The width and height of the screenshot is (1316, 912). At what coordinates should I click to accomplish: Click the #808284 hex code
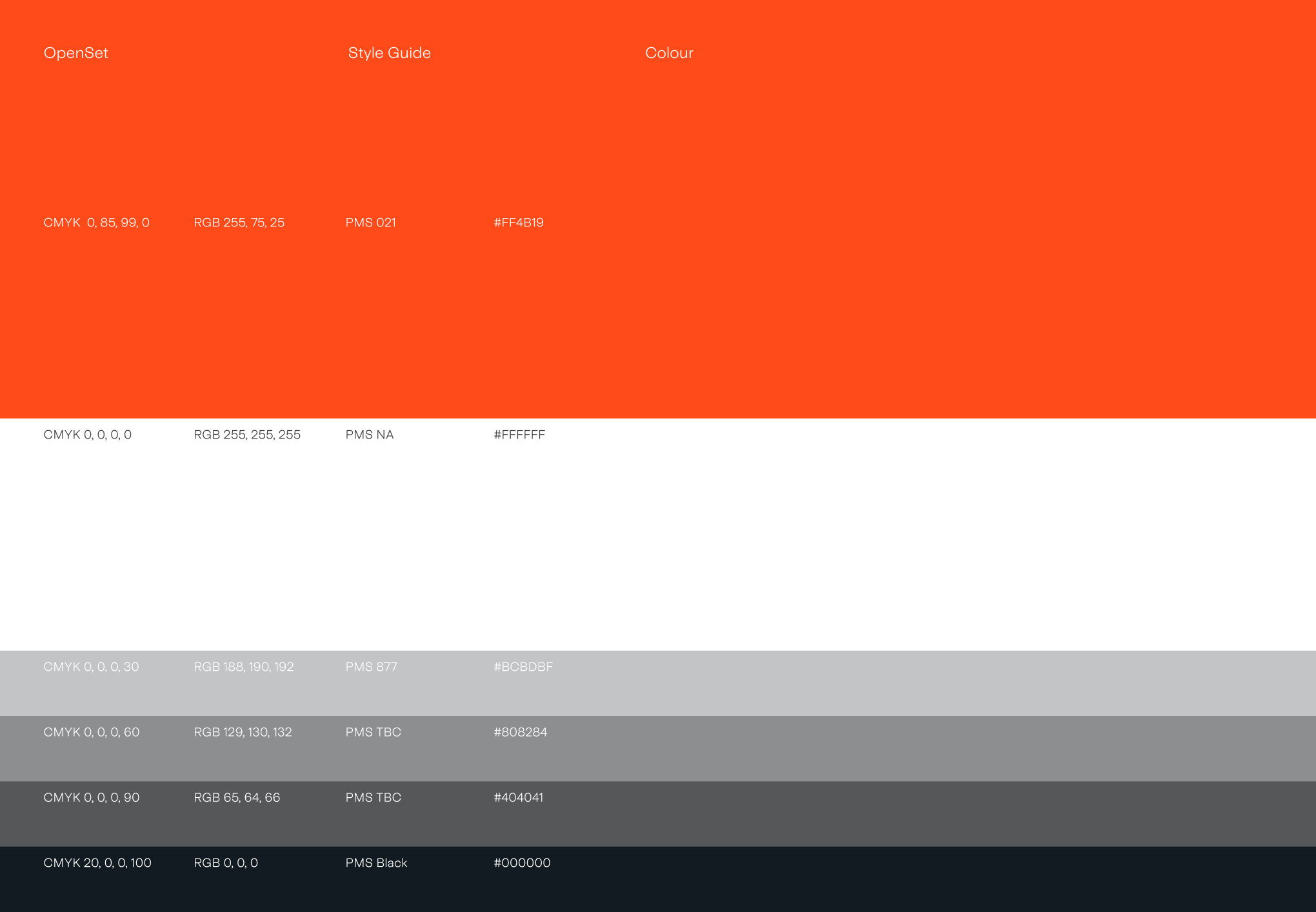tap(520, 732)
